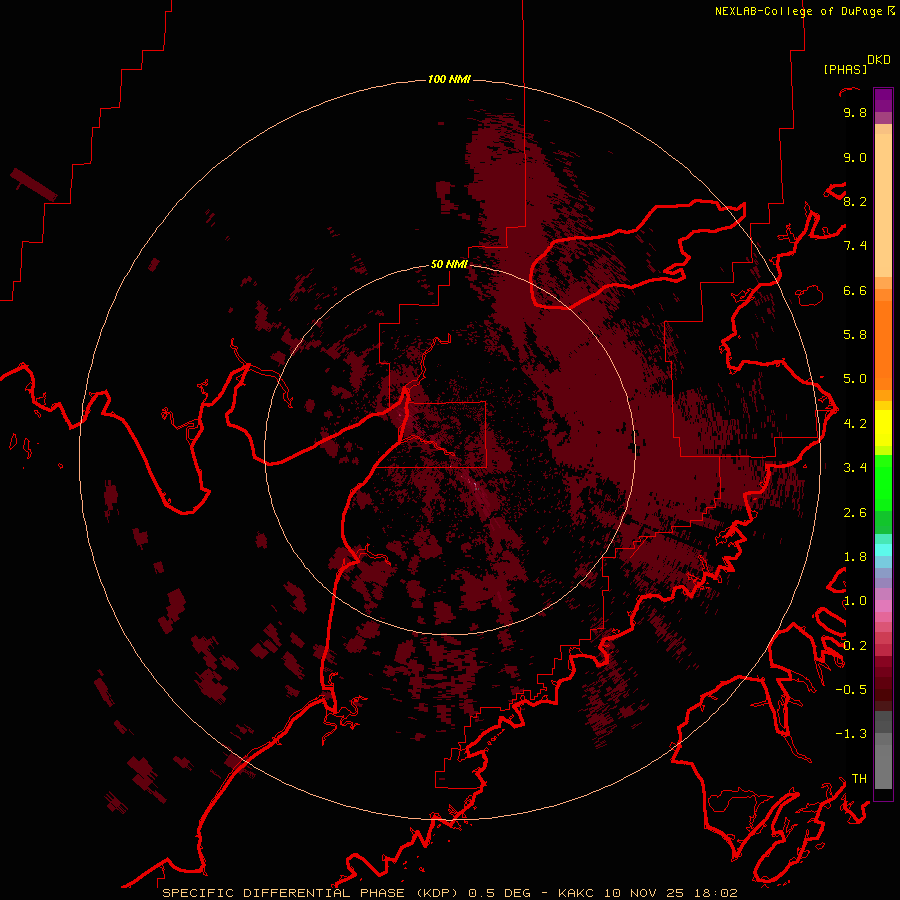Click the 6.6 scale value

pos(855,290)
